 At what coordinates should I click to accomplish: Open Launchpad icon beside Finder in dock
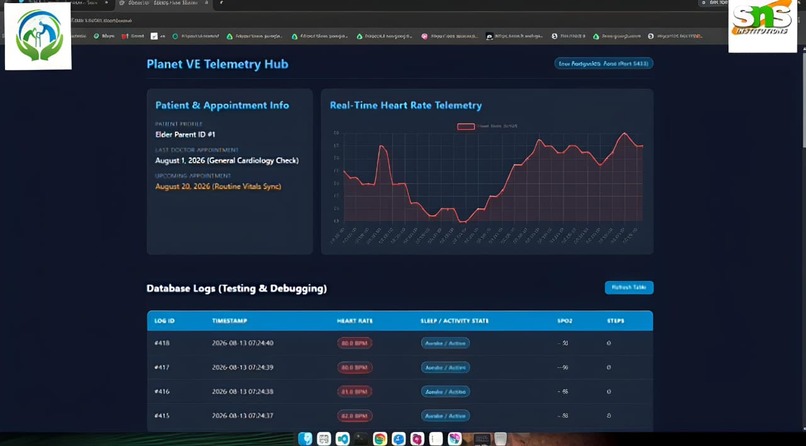pos(324,439)
